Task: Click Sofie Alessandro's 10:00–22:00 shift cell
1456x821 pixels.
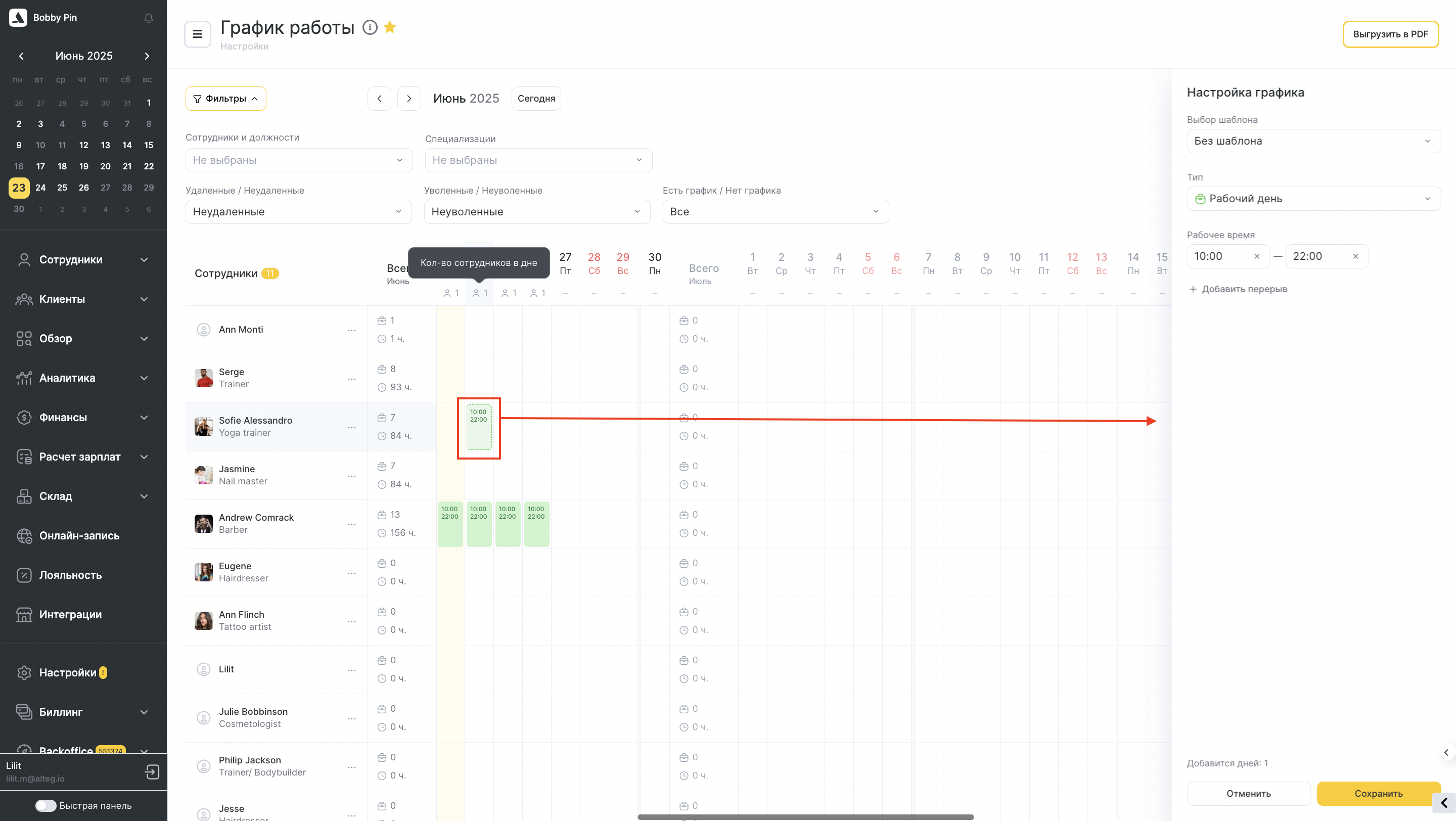Action: click(x=479, y=427)
